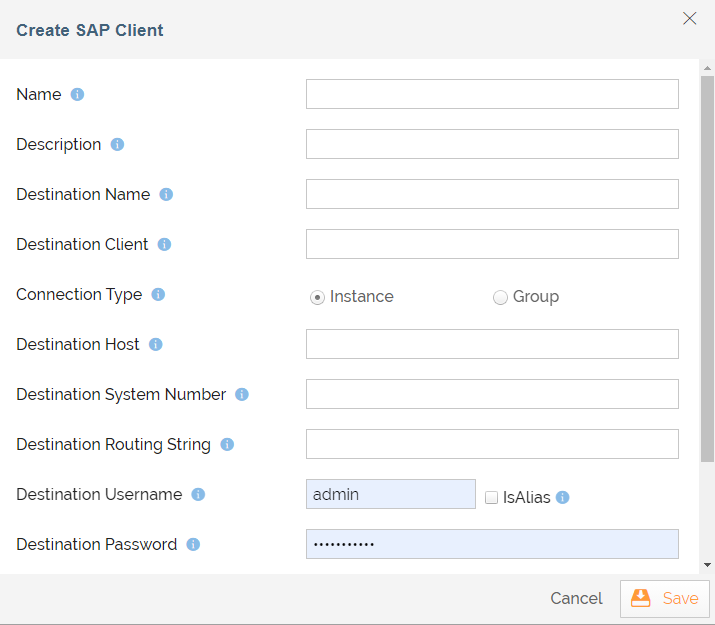The width and height of the screenshot is (715, 625).
Task: Click the info icon beside IsAlias
Action: point(562,497)
